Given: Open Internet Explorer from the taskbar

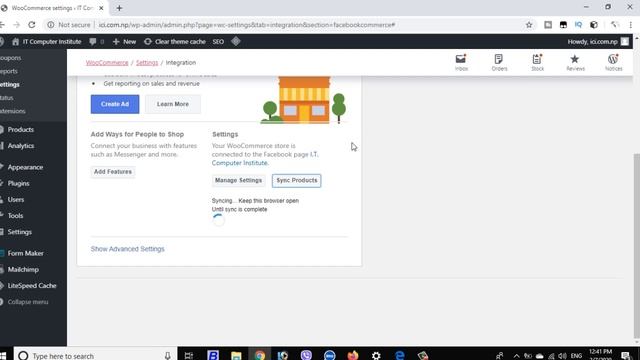Looking at the screenshot, I should coord(400,355).
